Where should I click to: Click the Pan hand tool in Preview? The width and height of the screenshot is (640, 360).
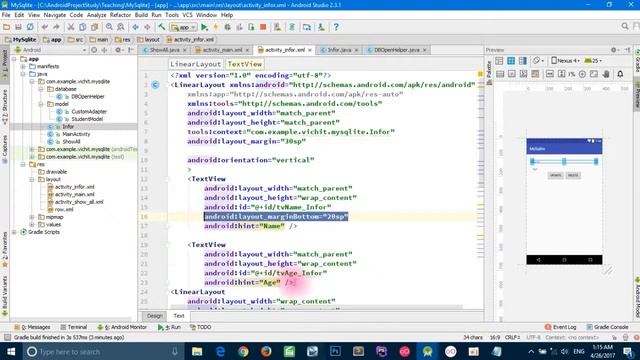606,74
